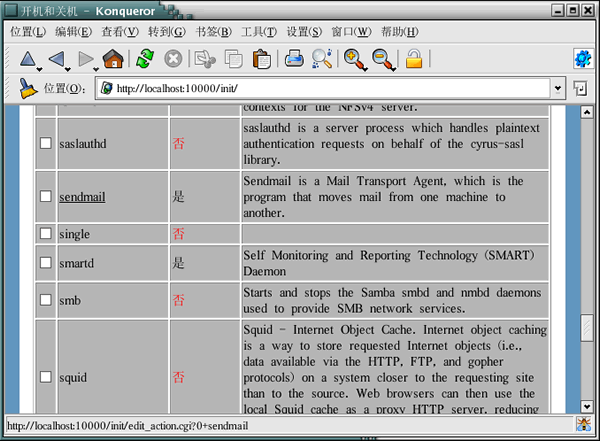Click the KDE gear animation icon

pos(583,59)
